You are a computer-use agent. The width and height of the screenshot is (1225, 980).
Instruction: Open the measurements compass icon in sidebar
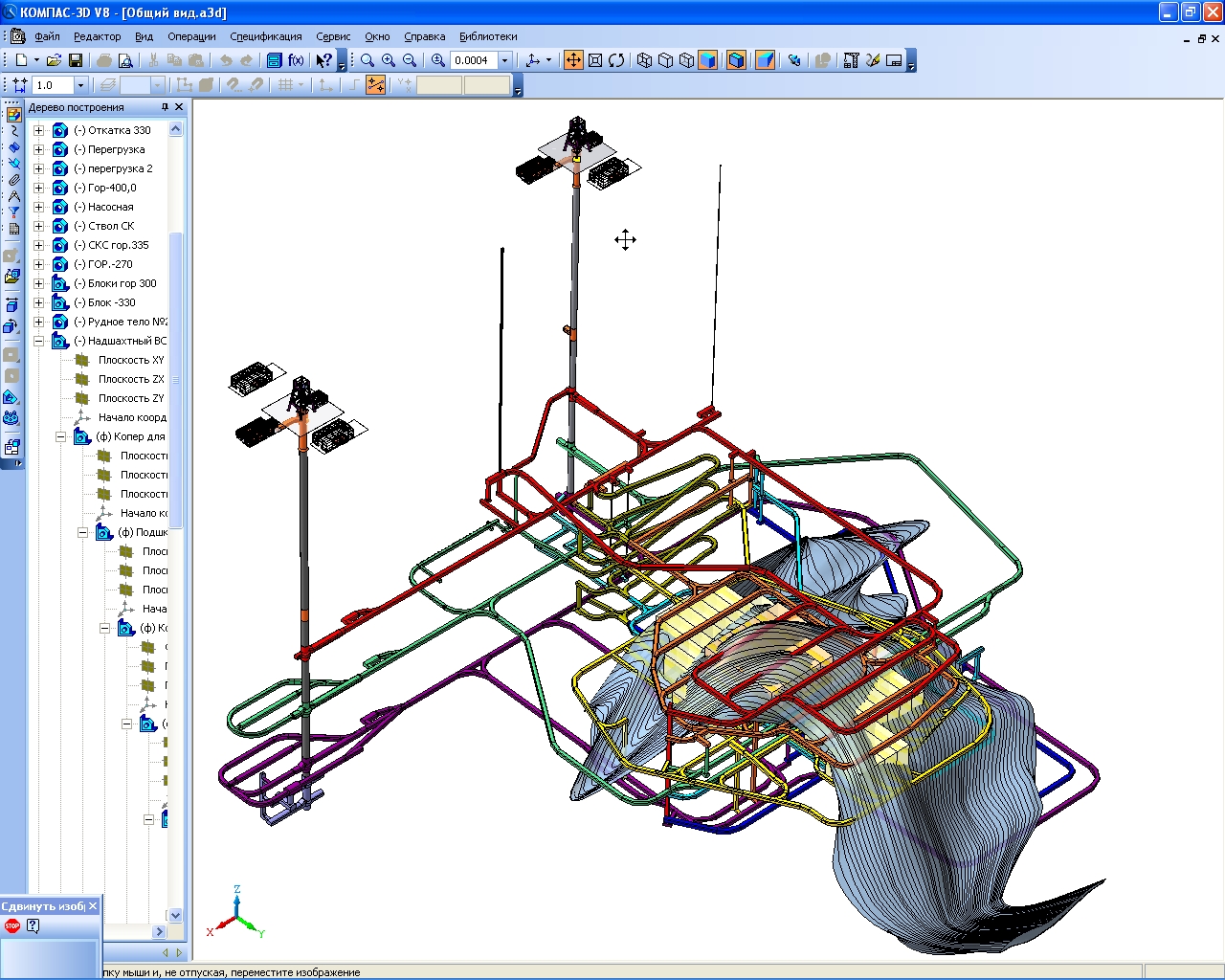click(13, 196)
